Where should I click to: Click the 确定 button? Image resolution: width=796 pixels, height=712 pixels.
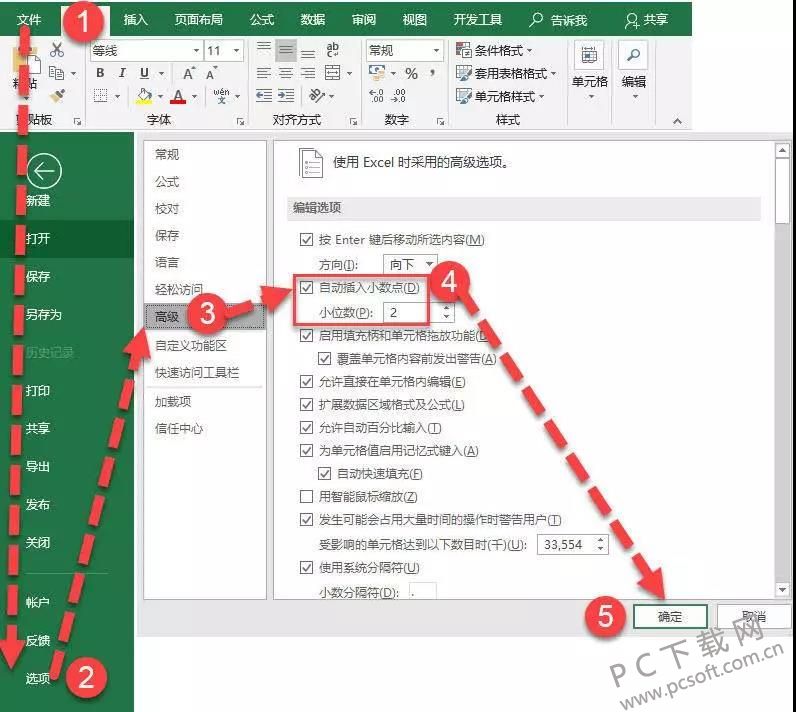[670, 617]
